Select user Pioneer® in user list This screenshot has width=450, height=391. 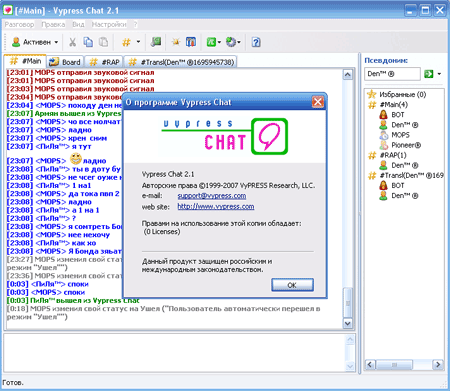400,145
